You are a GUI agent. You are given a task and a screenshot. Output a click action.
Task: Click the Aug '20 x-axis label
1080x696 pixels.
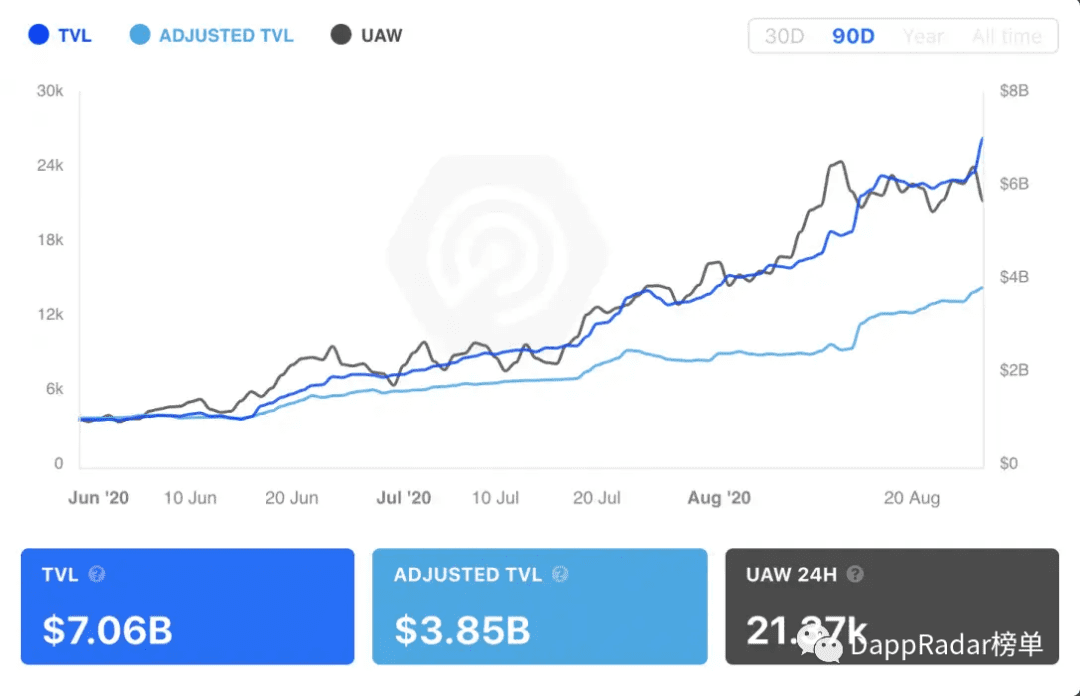tap(719, 498)
